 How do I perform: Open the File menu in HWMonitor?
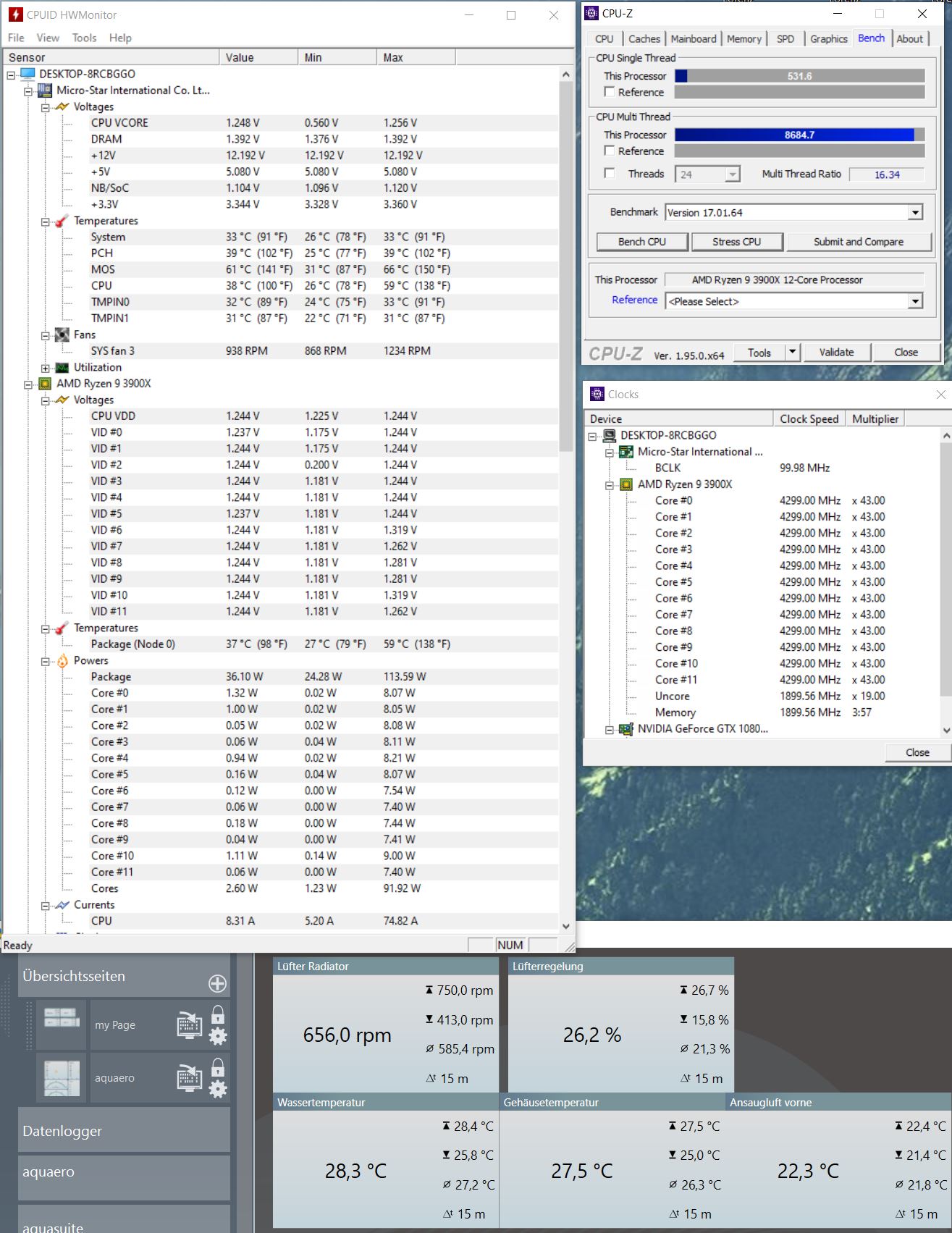coord(16,38)
